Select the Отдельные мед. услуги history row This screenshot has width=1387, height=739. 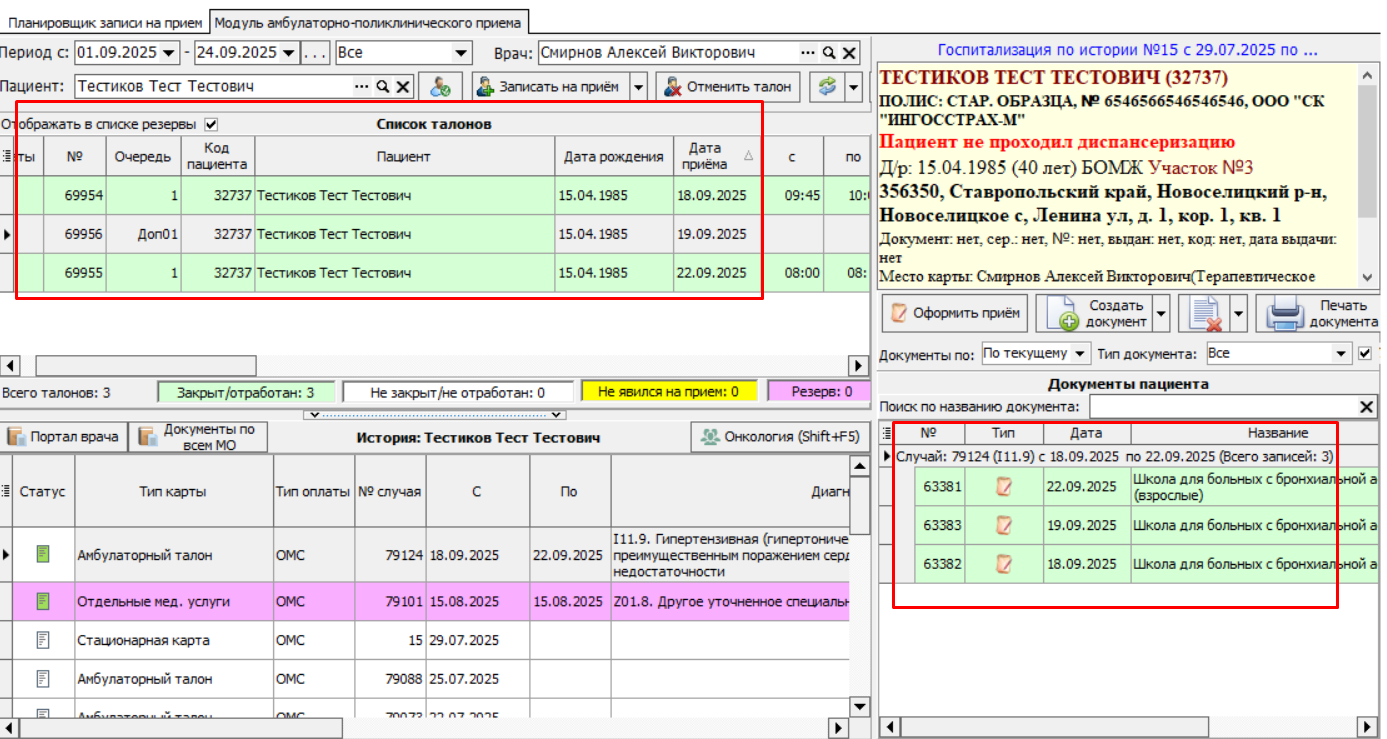click(425, 602)
